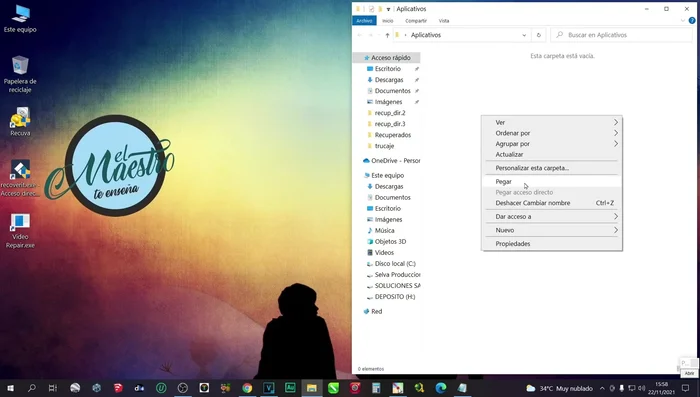Open Escritorio under Acceso rápido
The height and width of the screenshot is (397, 700).
pos(387,69)
